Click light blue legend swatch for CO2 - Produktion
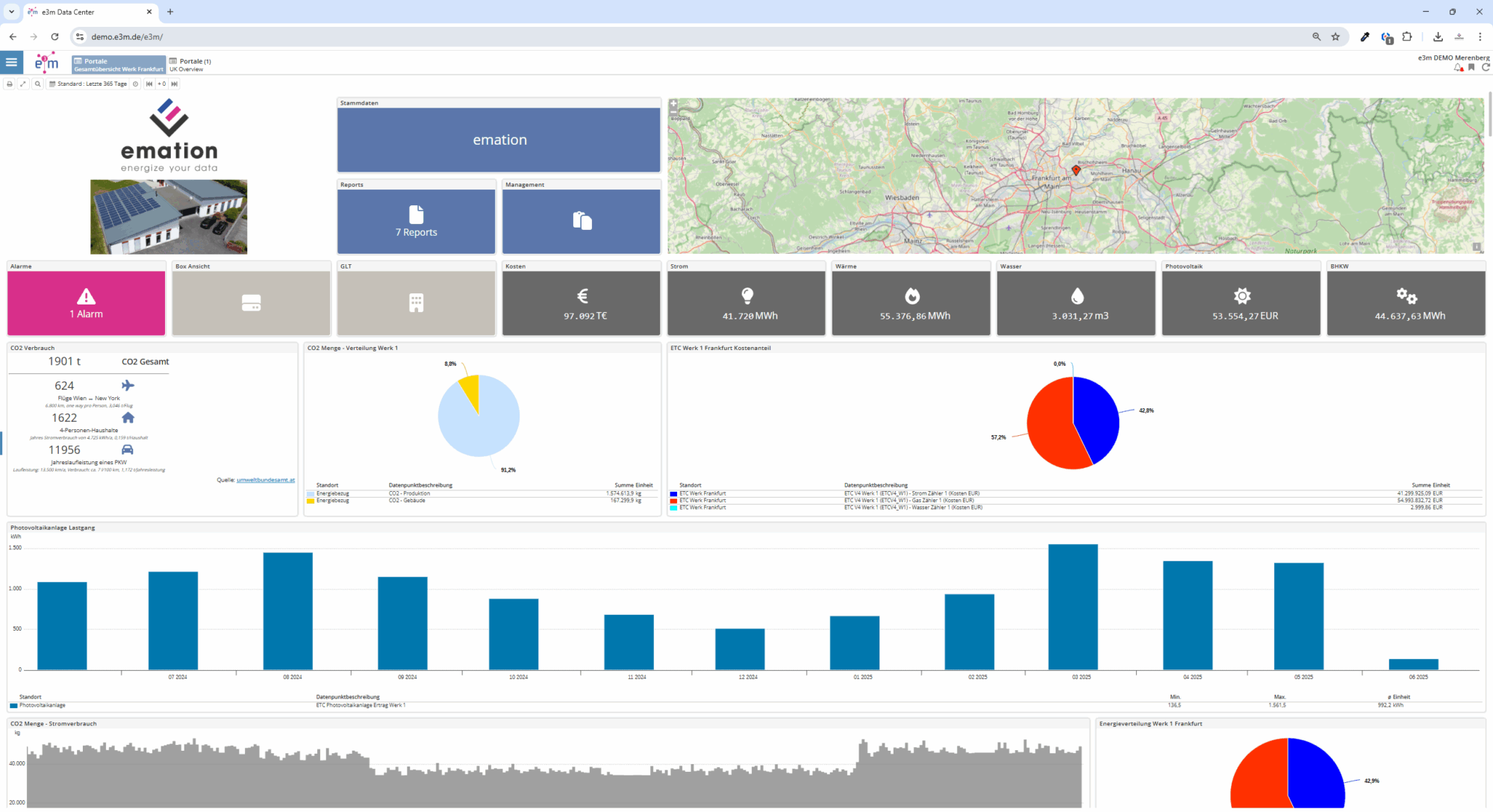Screen dimensions: 1493x812 pos(311,494)
